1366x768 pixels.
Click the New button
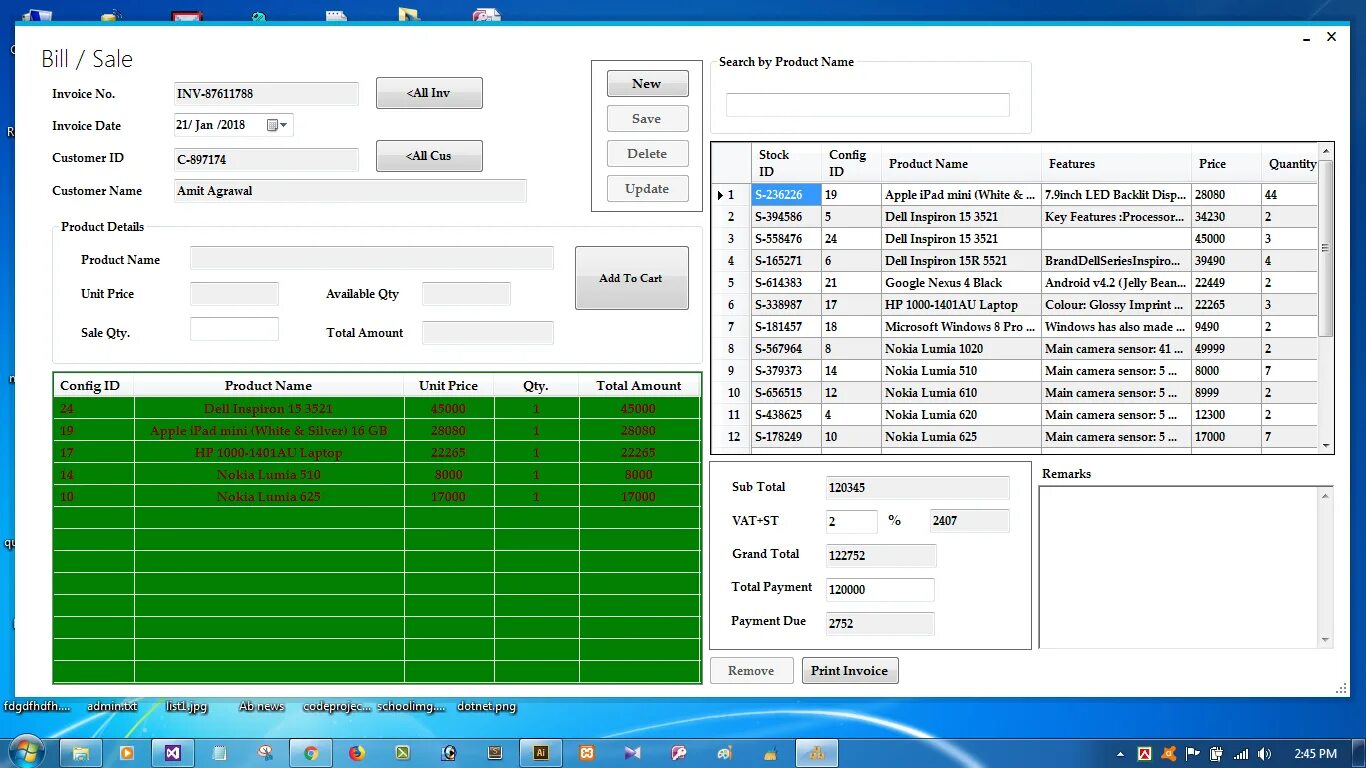pyautogui.click(x=647, y=84)
